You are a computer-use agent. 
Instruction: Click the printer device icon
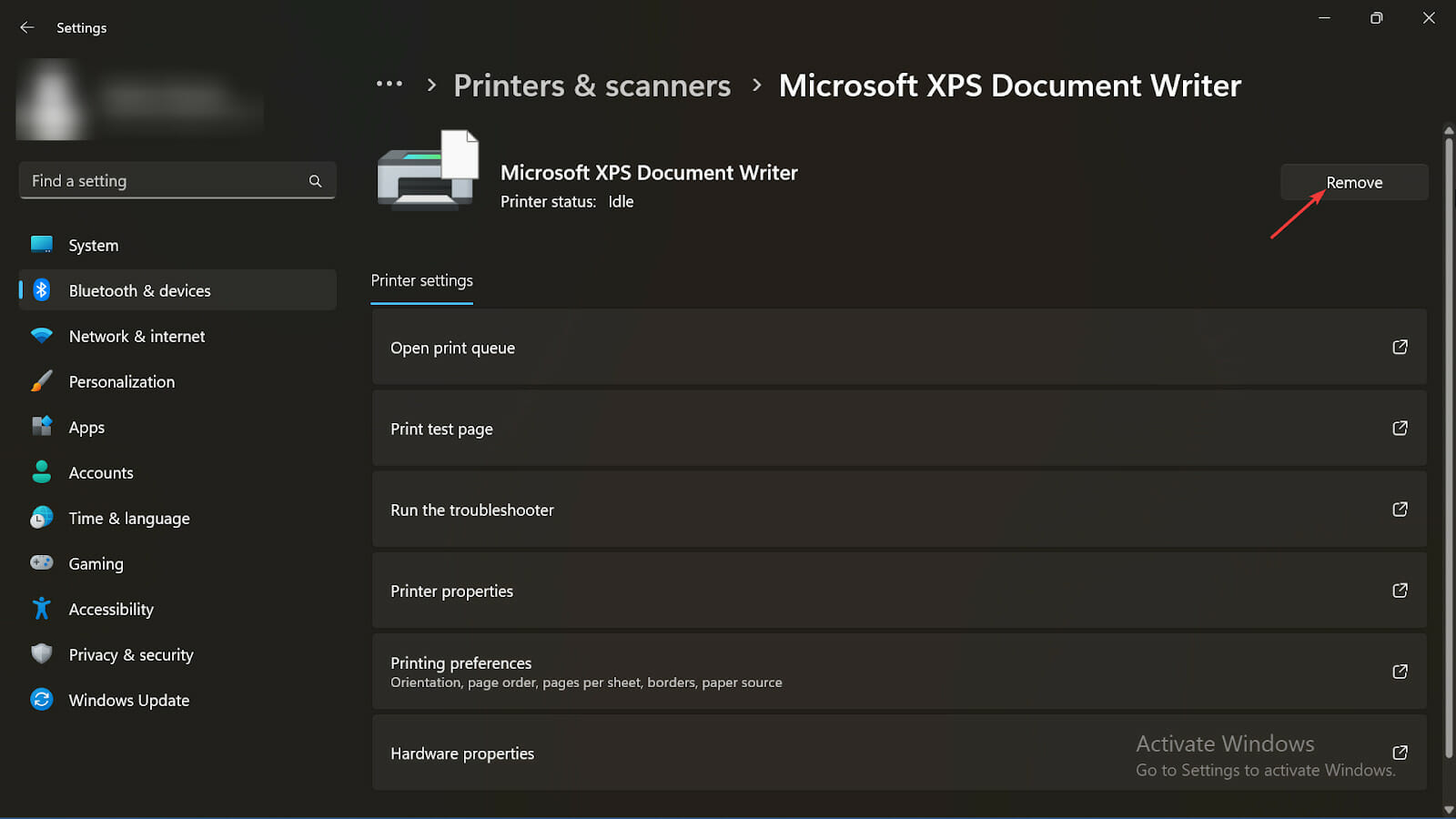click(428, 170)
